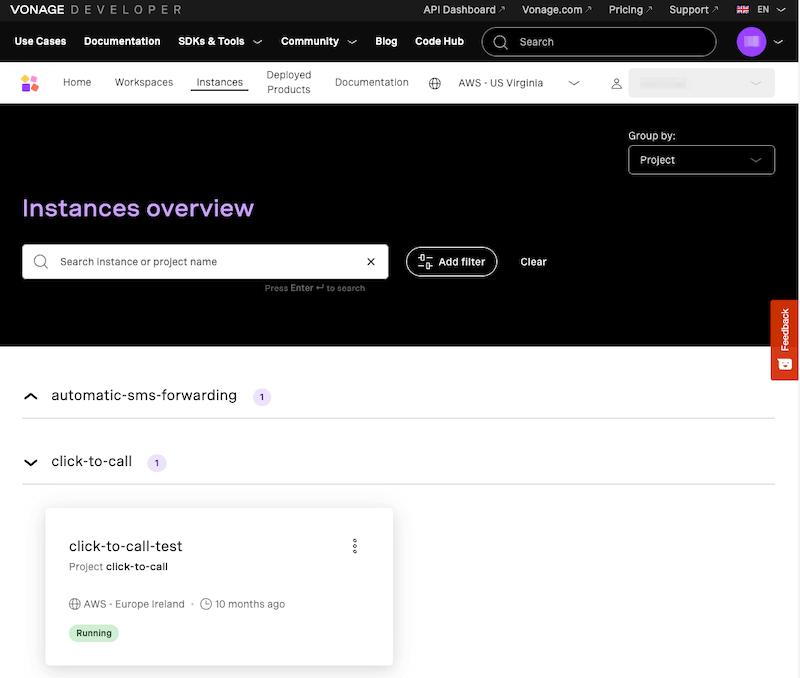Clear the instance search using the X icon
The image size is (800, 678).
click(x=371, y=261)
